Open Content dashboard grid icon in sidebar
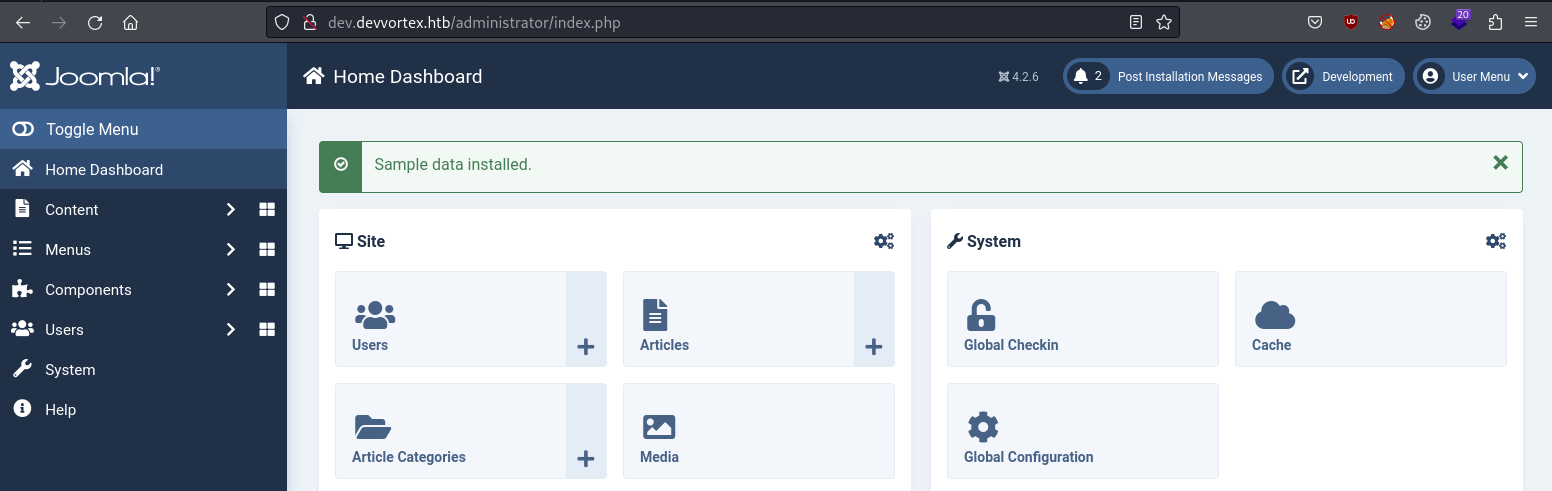 coord(267,210)
